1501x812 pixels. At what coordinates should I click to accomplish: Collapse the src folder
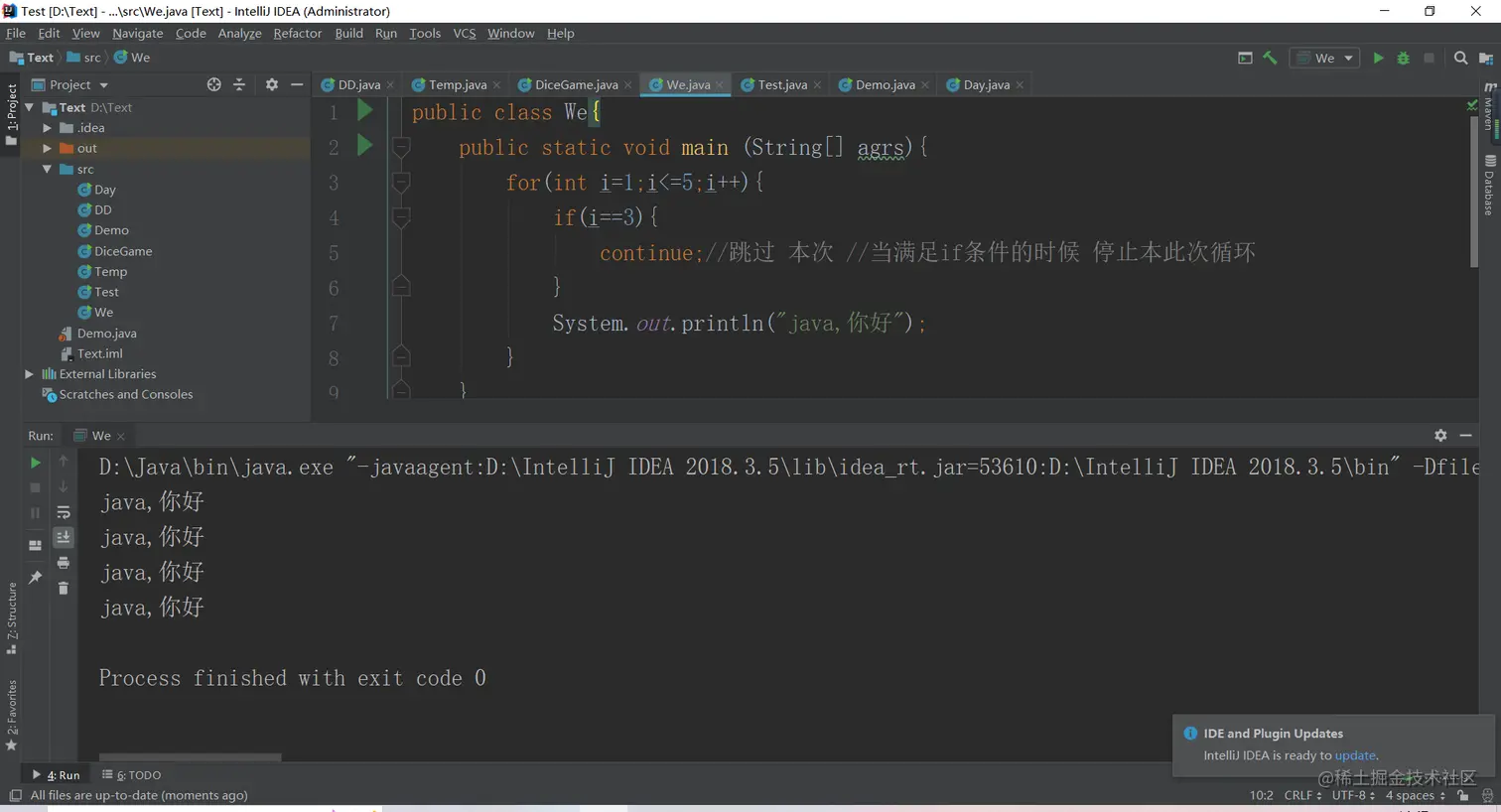point(47,170)
